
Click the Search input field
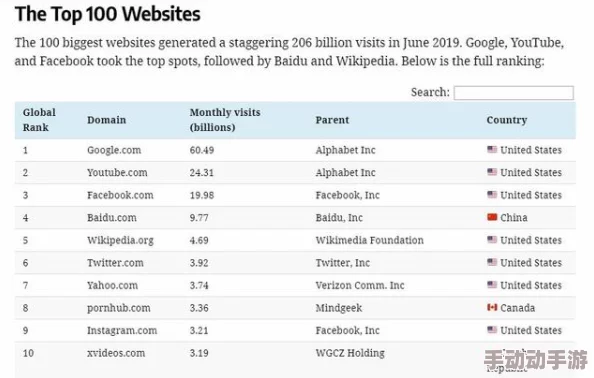tap(514, 93)
